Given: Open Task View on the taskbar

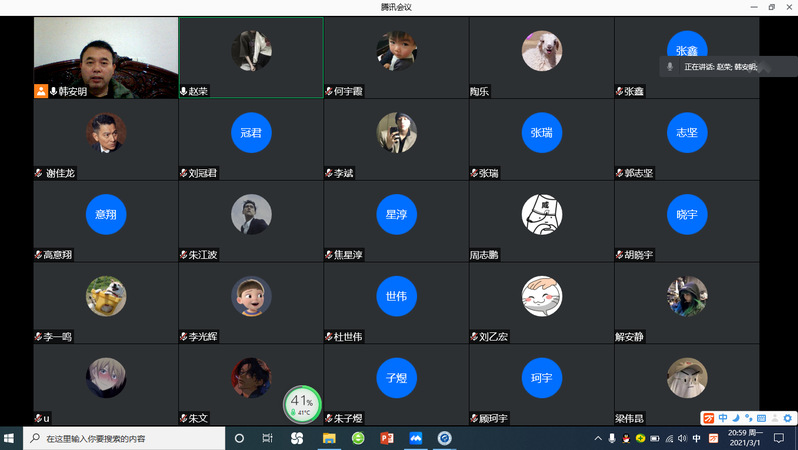Looking at the screenshot, I should [x=268, y=438].
